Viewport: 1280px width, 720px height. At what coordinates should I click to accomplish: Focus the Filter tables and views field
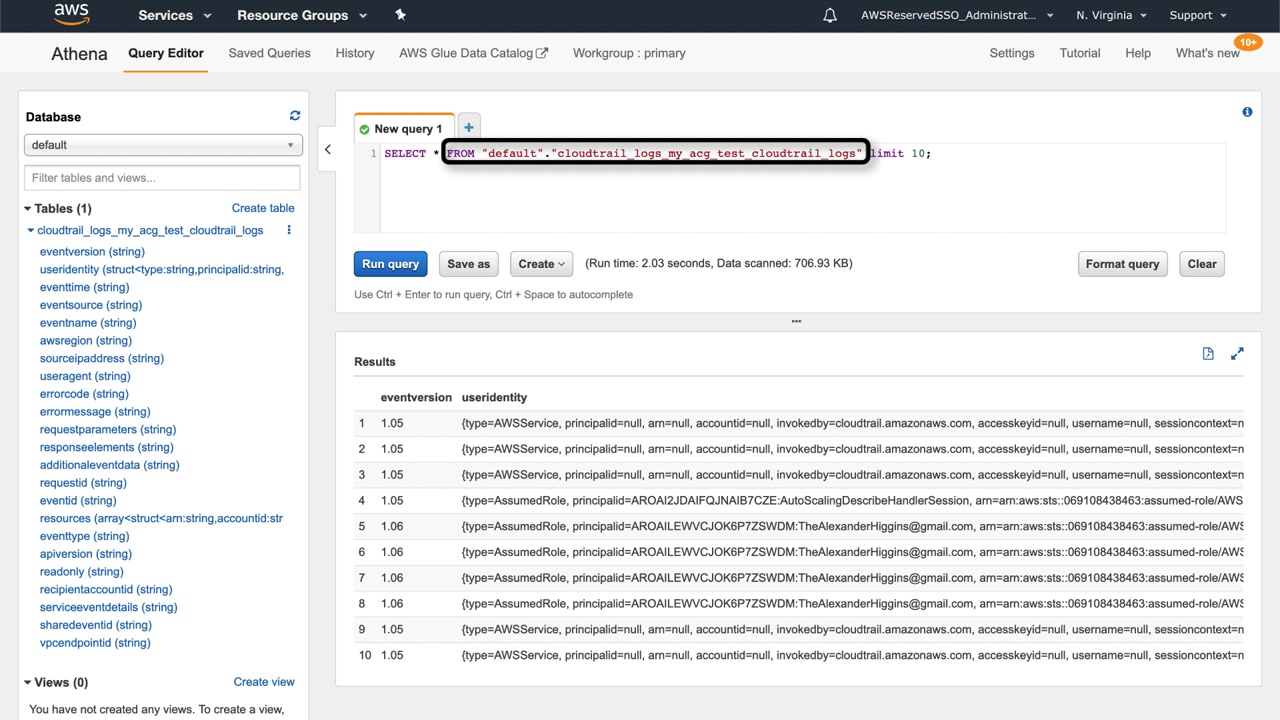coord(162,178)
